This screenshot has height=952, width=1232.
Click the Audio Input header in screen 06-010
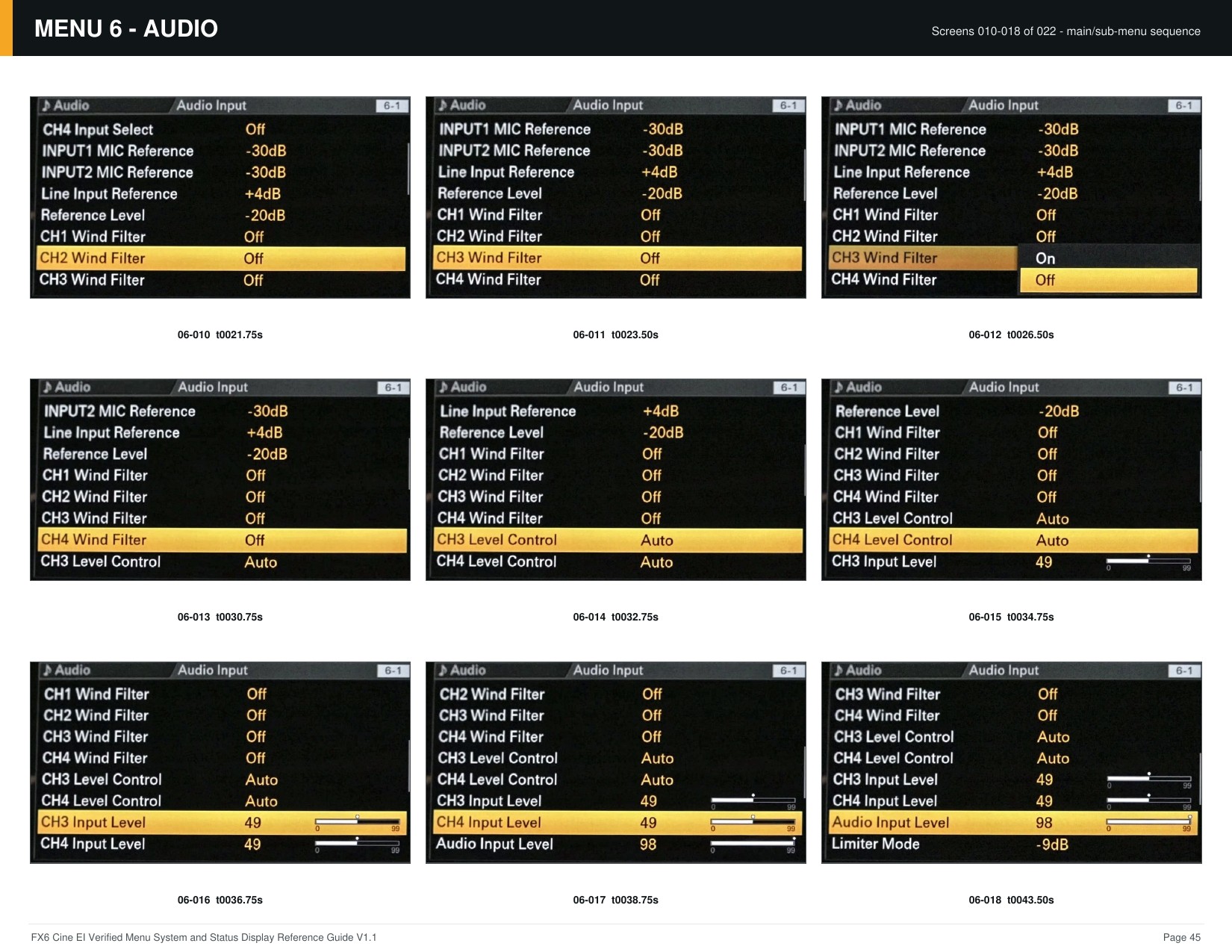211,106
